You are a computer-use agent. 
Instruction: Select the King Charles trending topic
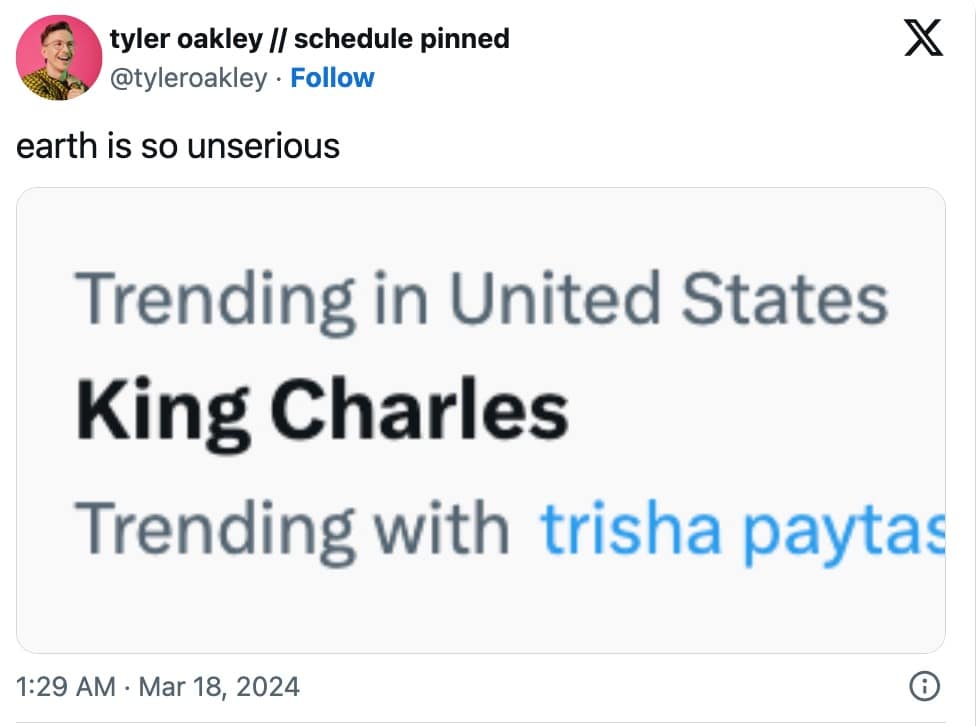325,406
